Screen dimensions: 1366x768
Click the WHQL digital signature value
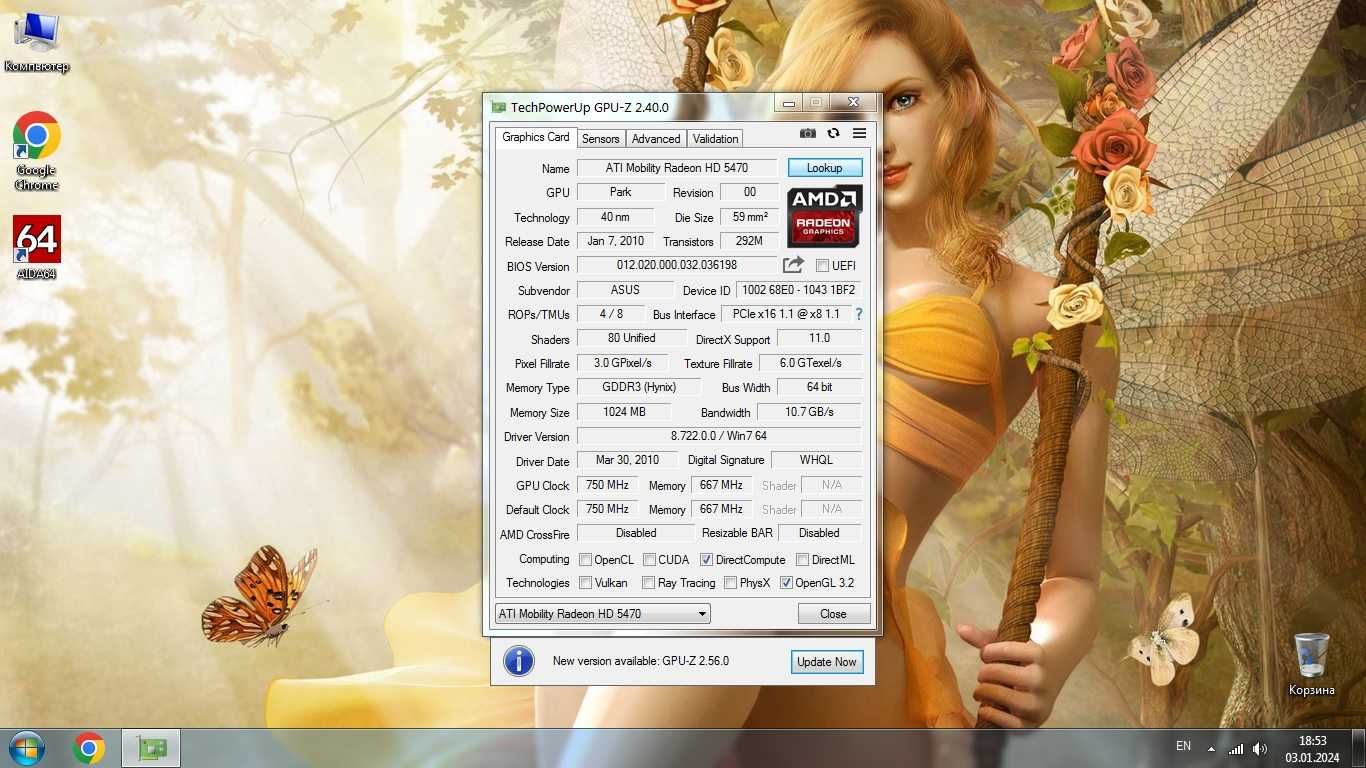[816, 460]
